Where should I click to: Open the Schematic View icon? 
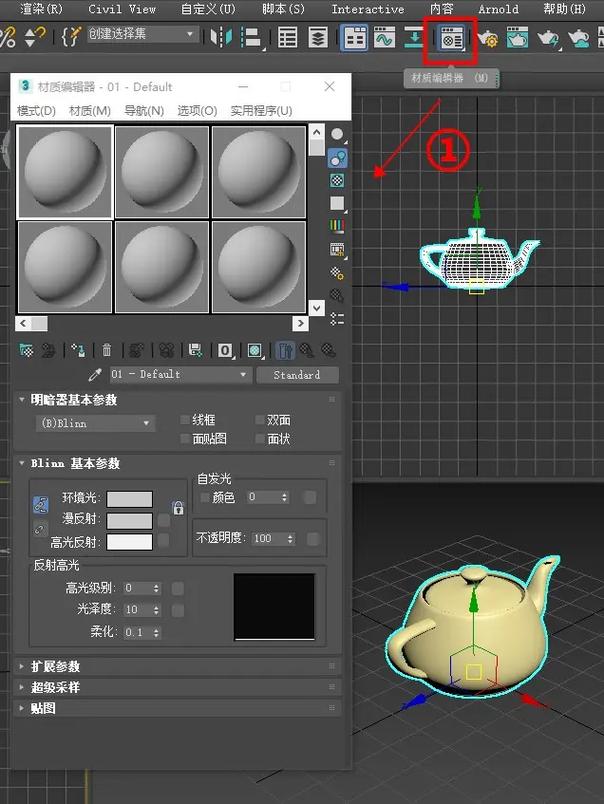click(x=414, y=38)
